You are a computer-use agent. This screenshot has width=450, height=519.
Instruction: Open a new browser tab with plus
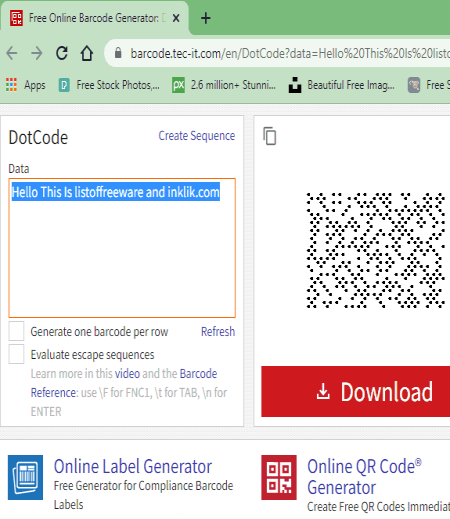[206, 18]
